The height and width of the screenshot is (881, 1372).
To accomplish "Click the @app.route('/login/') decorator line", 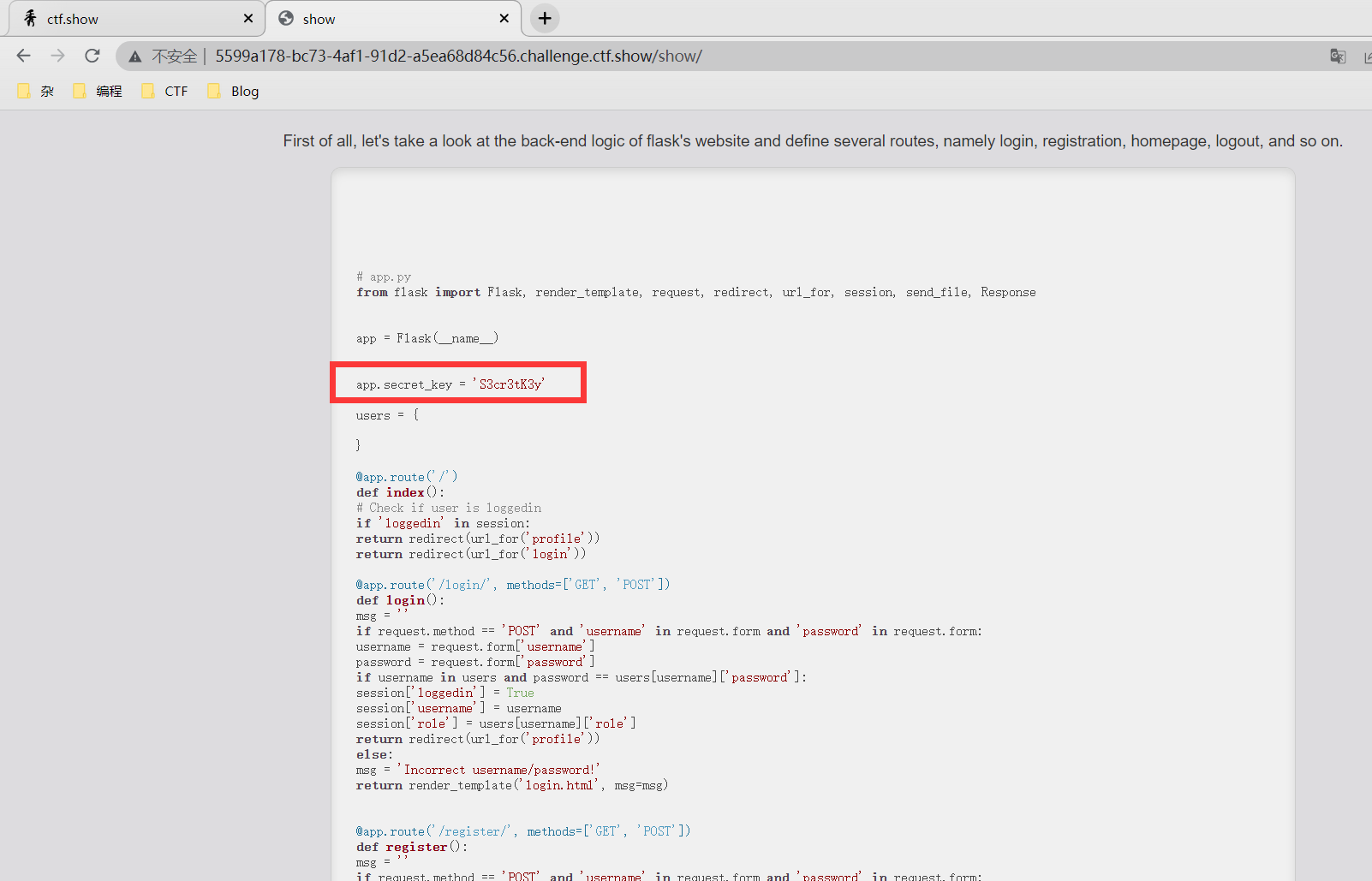I will click(x=513, y=586).
